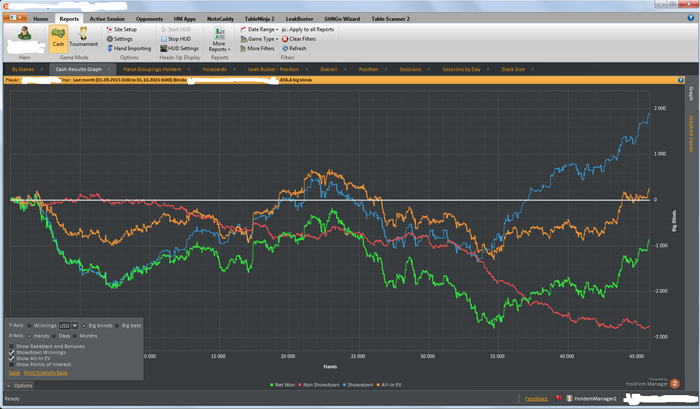
Task: Close the Holecards report tab
Action: pos(234,69)
